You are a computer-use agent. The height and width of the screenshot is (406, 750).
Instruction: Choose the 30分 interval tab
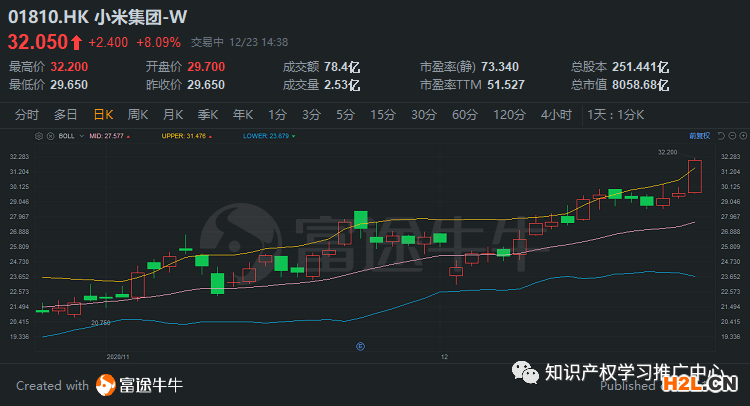pos(424,115)
